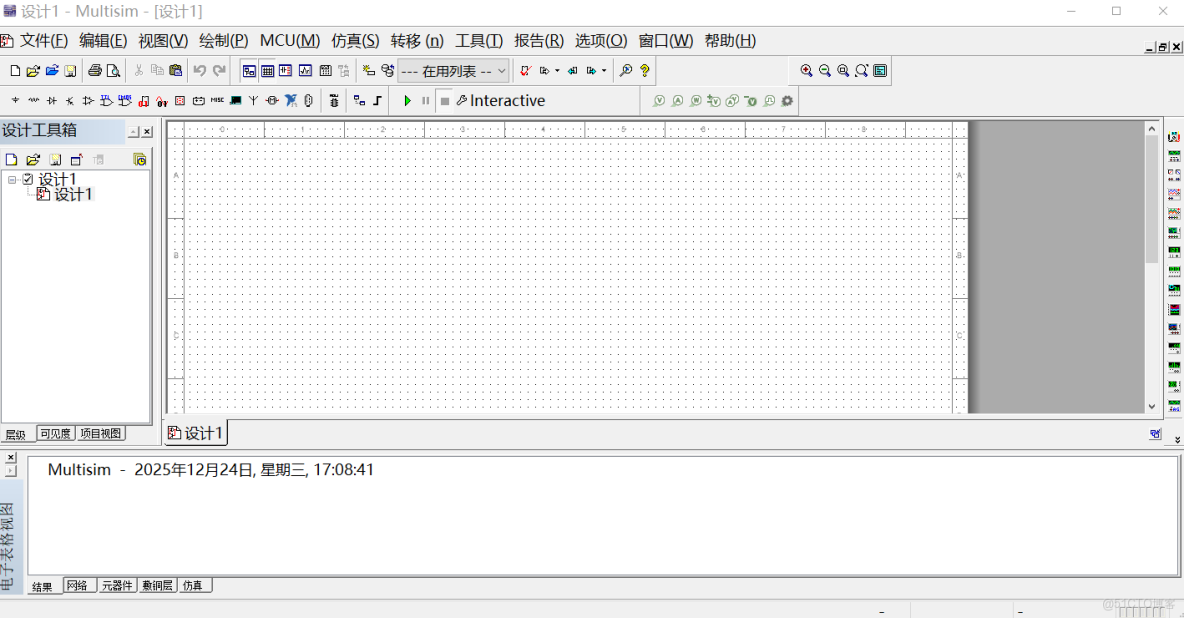Switch to the 仿真 spreadsheet tab

click(193, 586)
